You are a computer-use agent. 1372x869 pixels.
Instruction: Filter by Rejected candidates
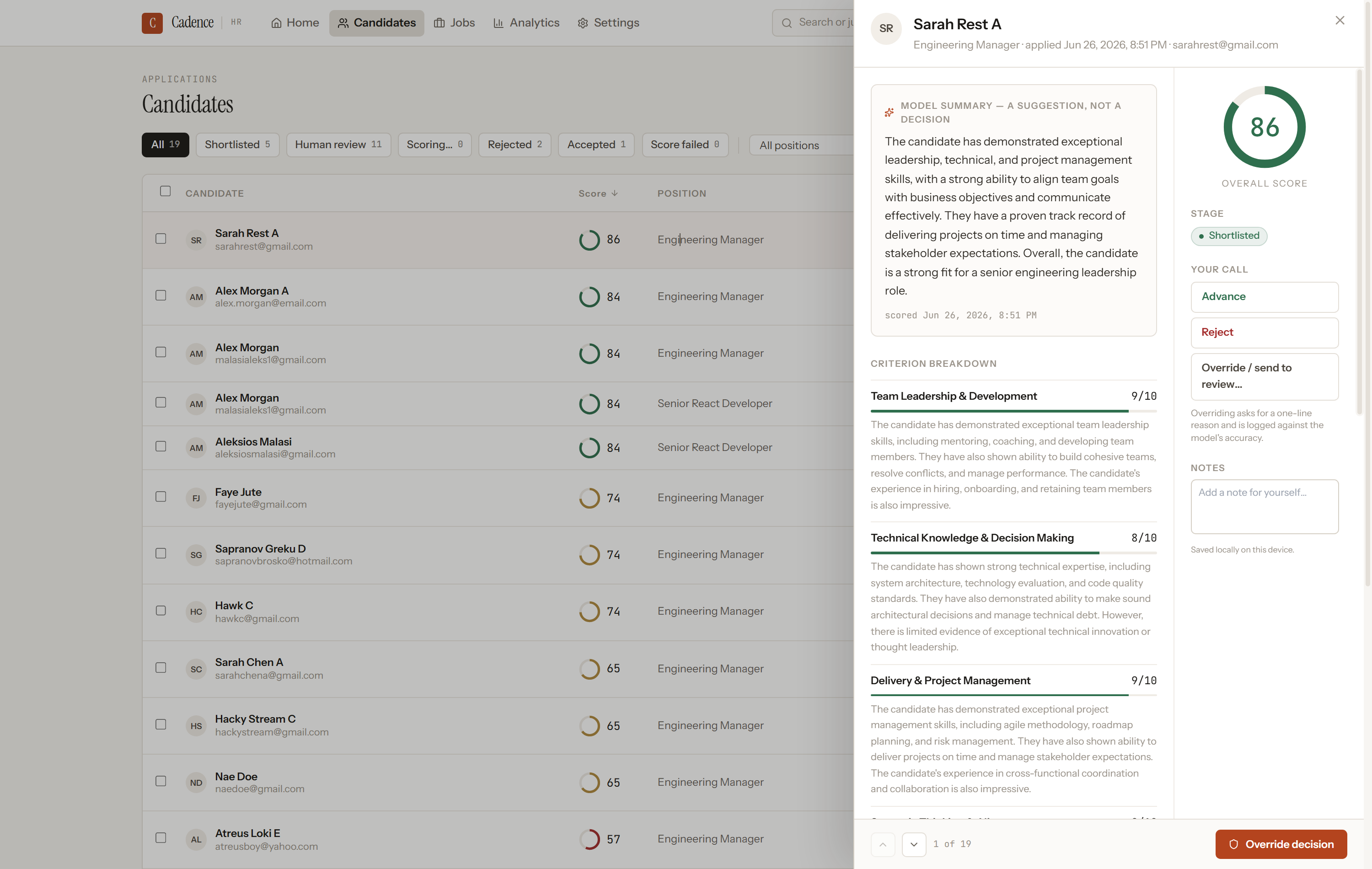514,145
